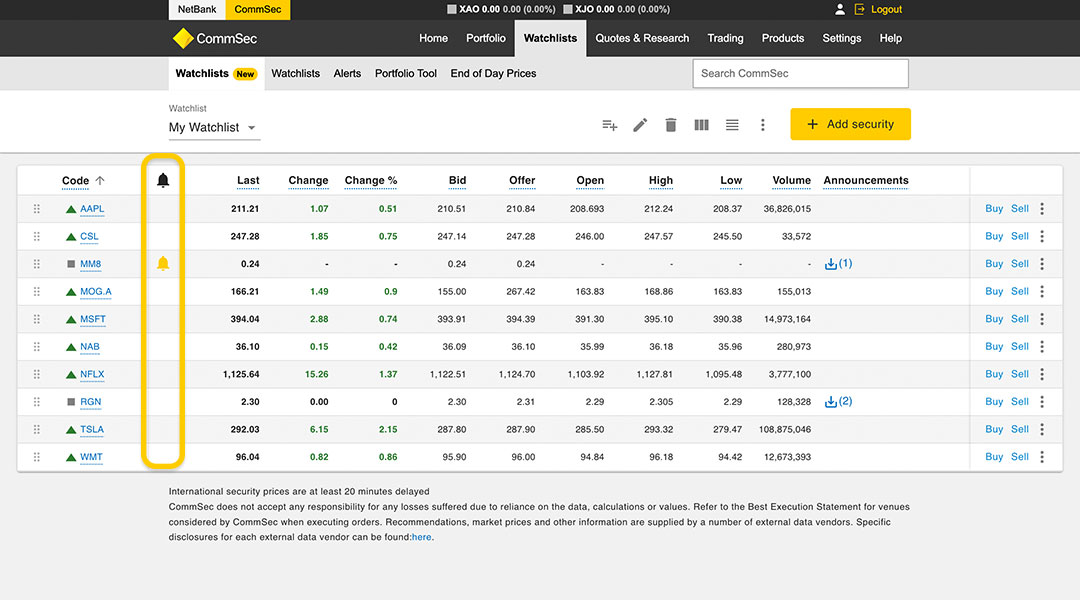Open the Products menu
Viewport: 1080px width, 600px height.
[782, 38]
